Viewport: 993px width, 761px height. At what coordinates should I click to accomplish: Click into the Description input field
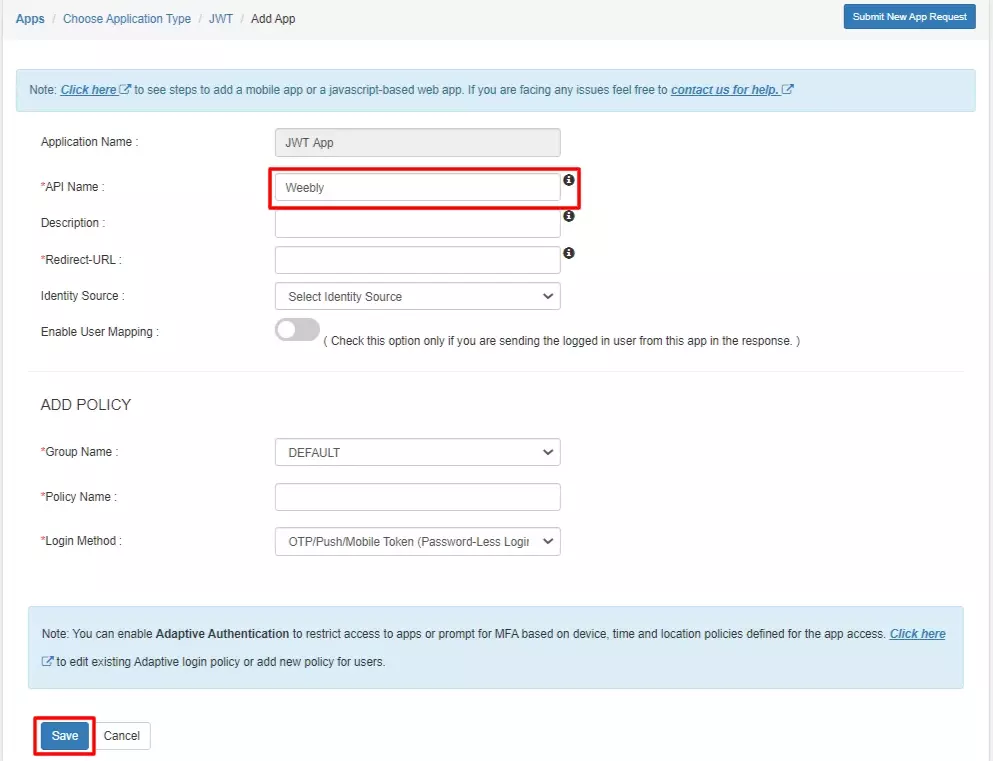pyautogui.click(x=417, y=223)
